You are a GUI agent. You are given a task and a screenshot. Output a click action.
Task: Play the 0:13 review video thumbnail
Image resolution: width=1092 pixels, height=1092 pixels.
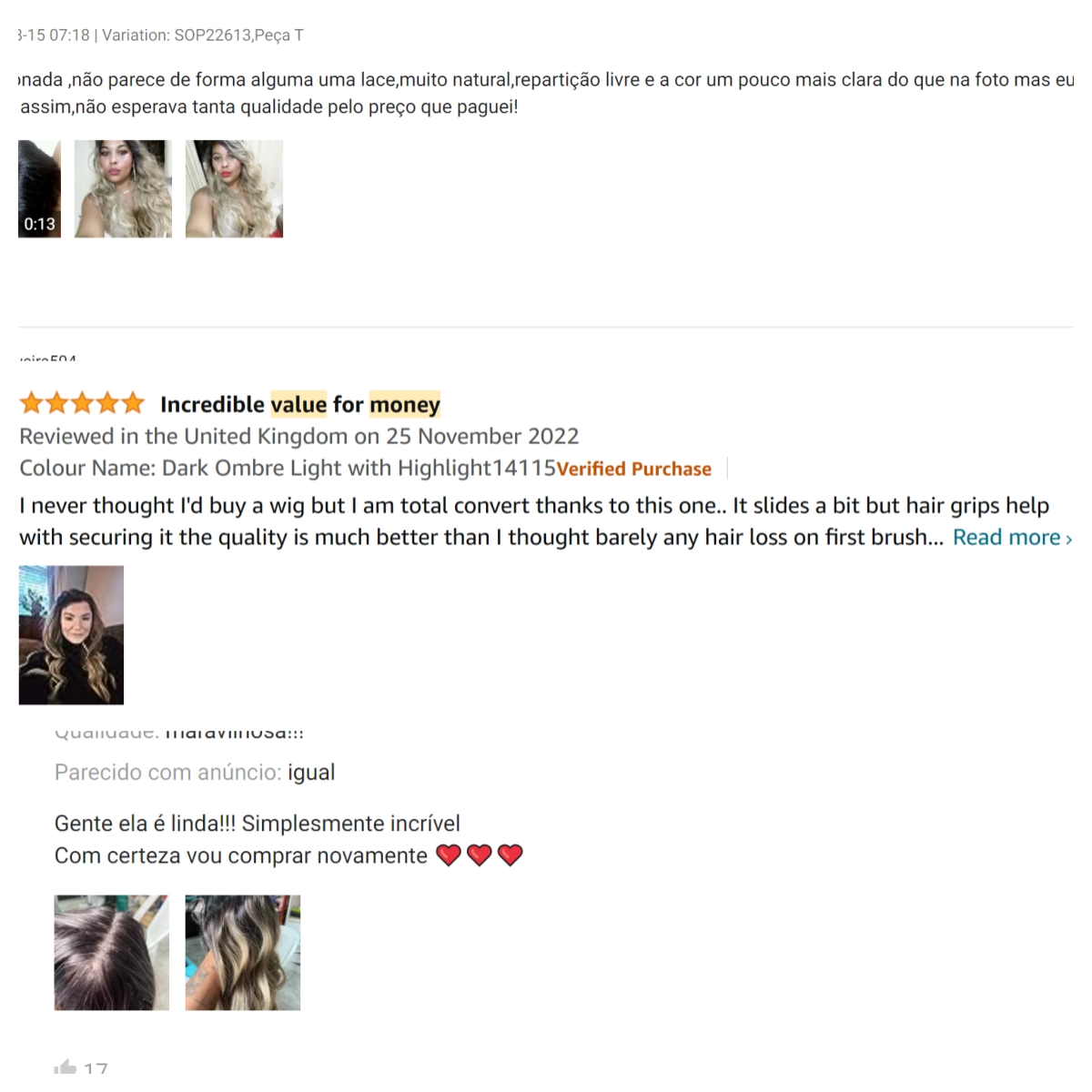[x=39, y=189]
